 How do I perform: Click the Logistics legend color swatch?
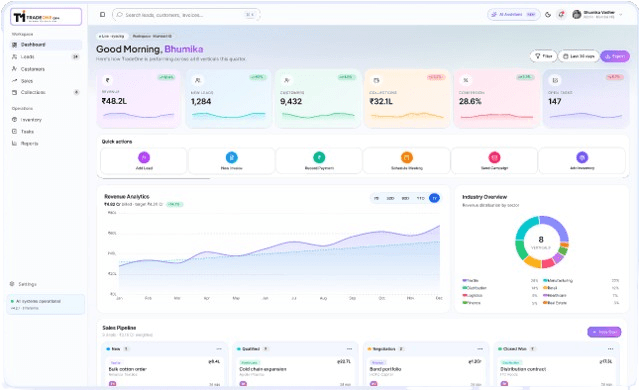pyautogui.click(x=465, y=295)
